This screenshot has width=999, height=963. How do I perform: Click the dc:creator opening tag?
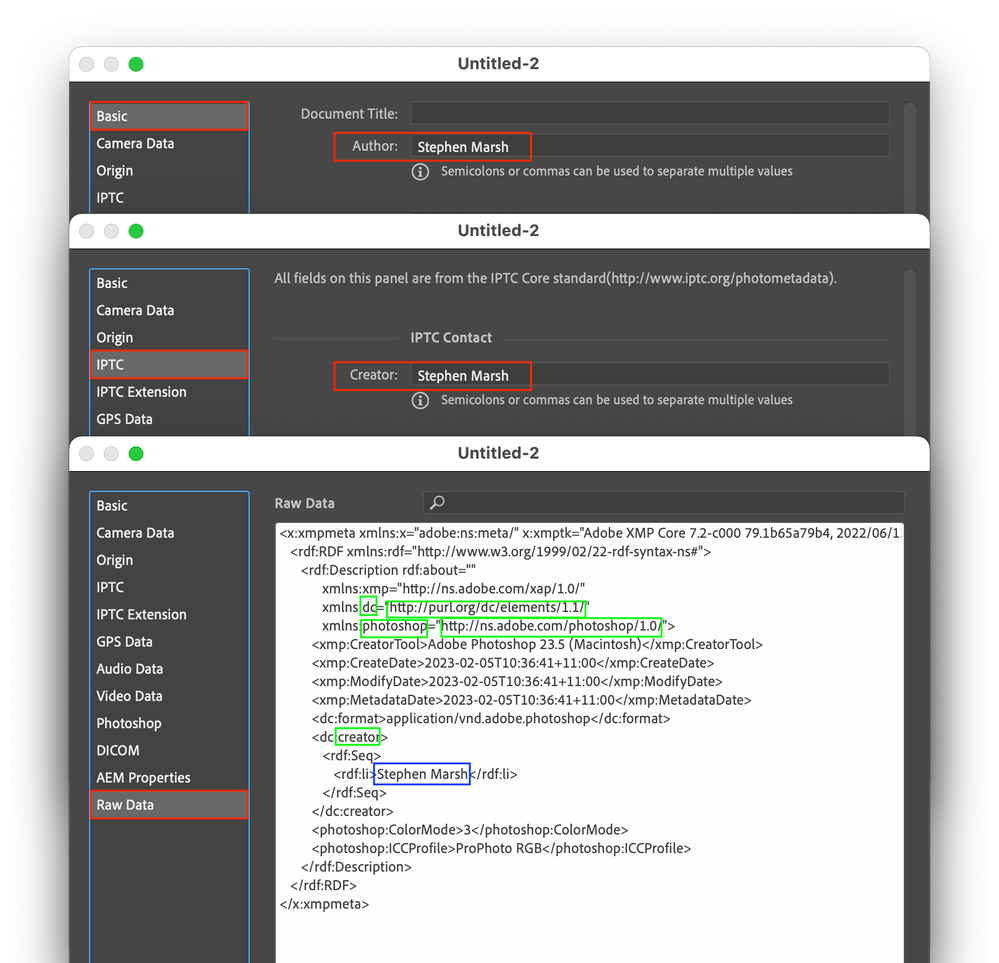[x=349, y=737]
